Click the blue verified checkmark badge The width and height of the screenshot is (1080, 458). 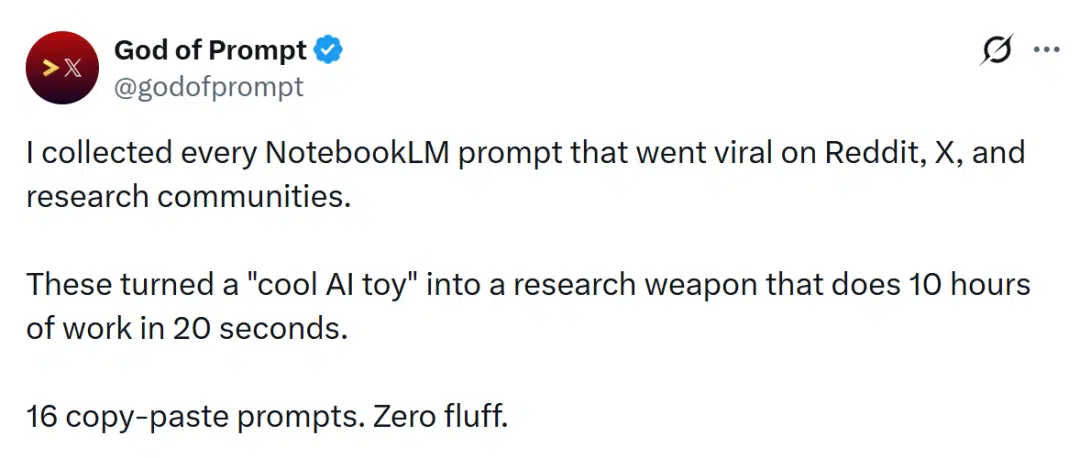tap(330, 50)
